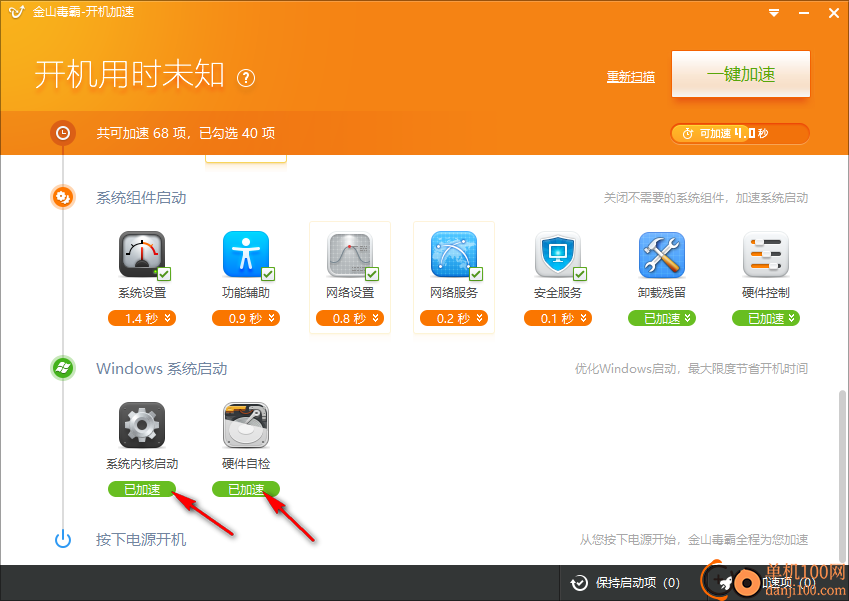The image size is (849, 601).
Task: Click the 网络设置 label
Action: click(x=350, y=293)
